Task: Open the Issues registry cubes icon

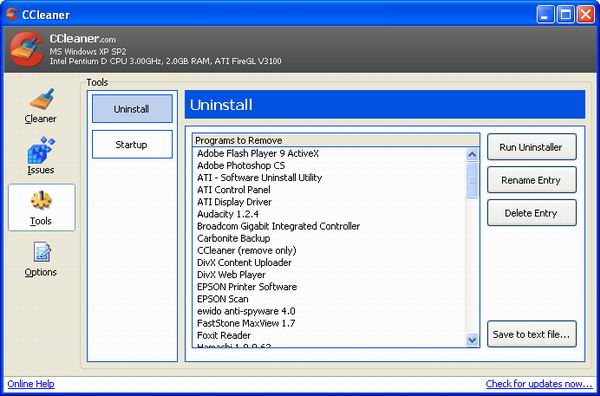Action: 41,150
